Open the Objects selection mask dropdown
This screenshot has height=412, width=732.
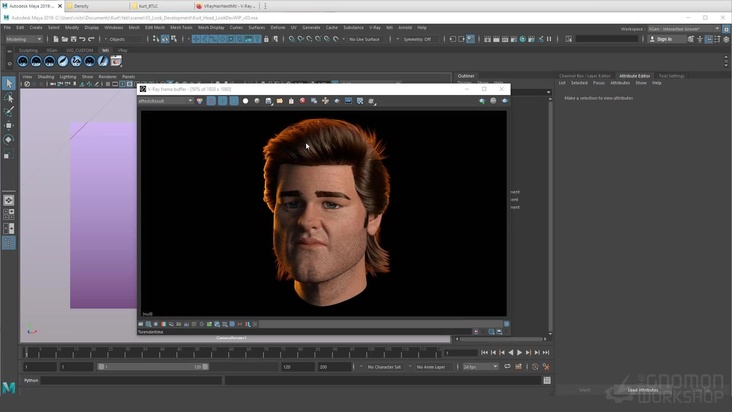(x=125, y=39)
